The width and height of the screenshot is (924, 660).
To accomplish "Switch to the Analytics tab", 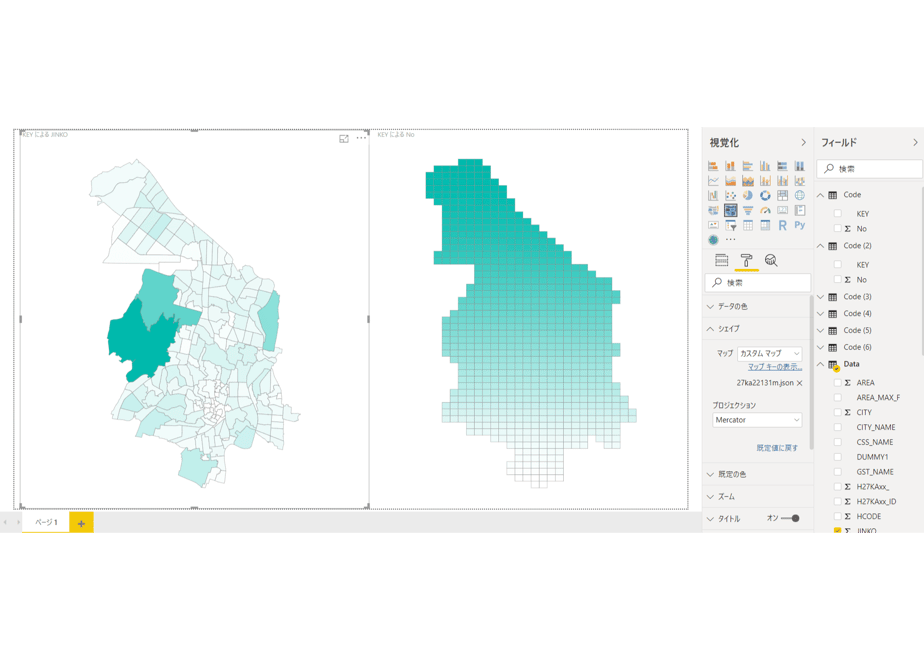I will [x=771, y=260].
